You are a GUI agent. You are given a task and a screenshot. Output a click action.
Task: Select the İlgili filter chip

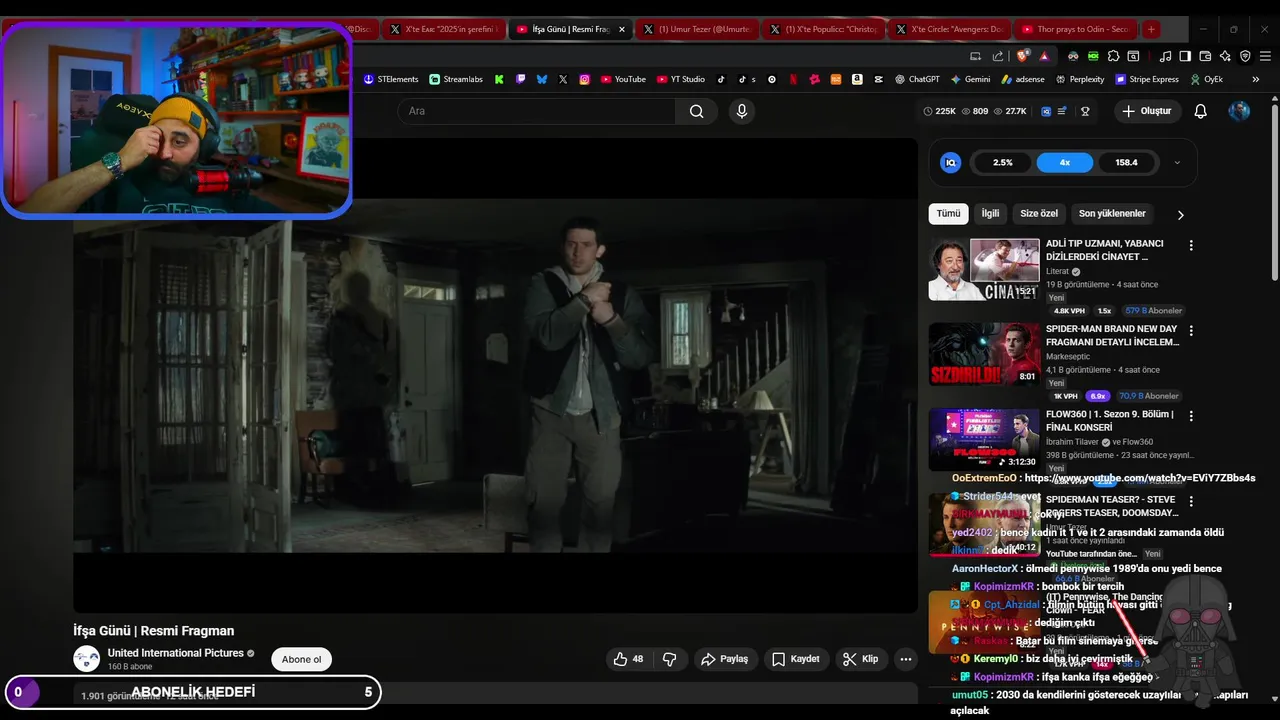click(x=990, y=214)
